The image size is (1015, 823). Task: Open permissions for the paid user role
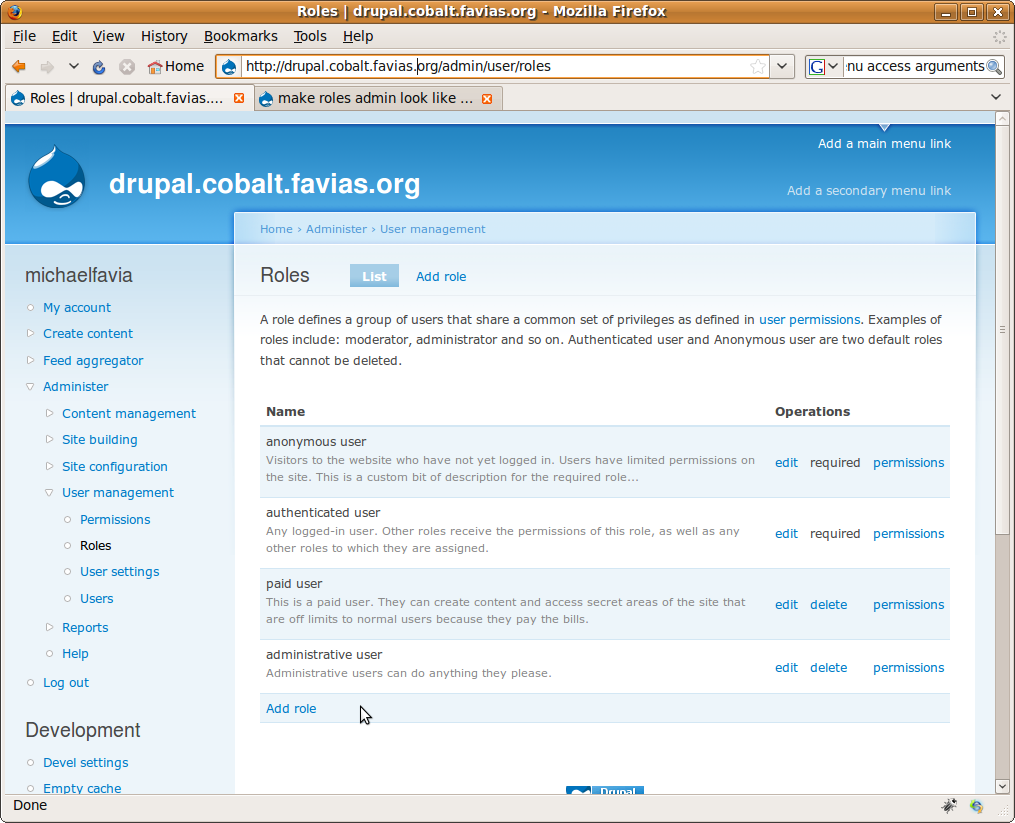[x=908, y=604]
